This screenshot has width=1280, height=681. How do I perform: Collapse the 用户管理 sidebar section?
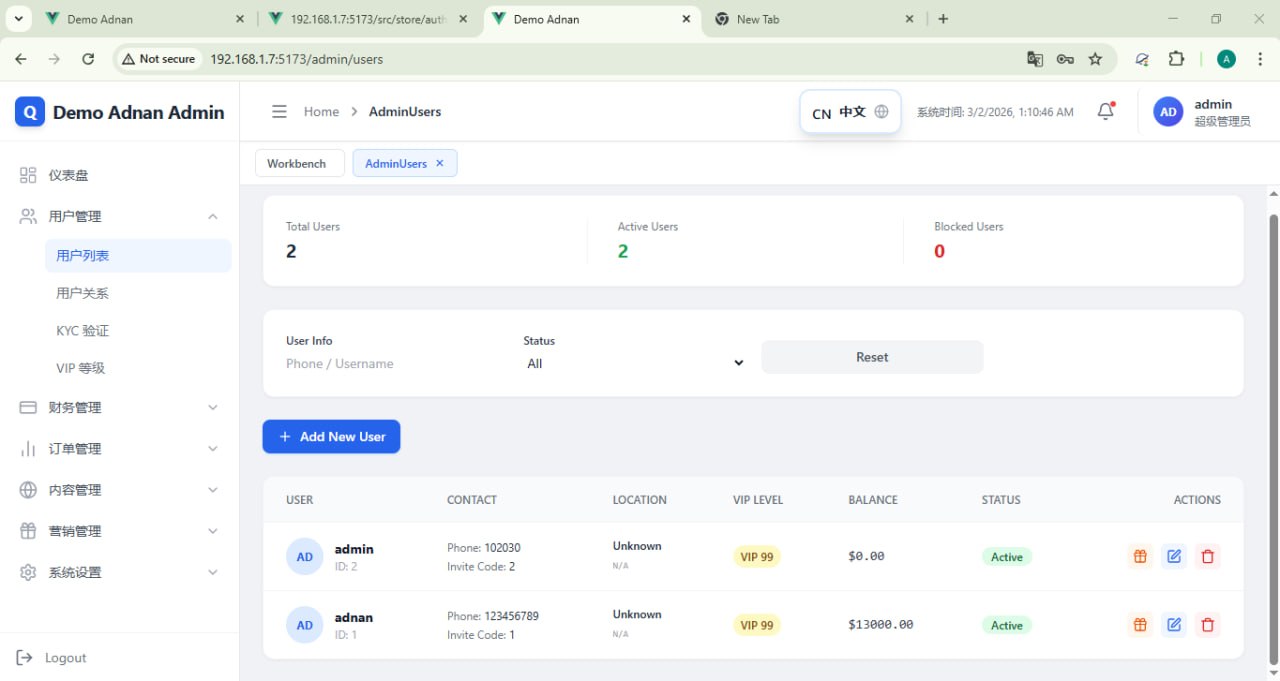(x=120, y=216)
